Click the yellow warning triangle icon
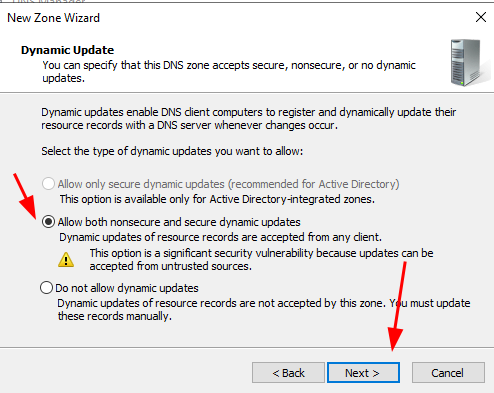 [66, 260]
